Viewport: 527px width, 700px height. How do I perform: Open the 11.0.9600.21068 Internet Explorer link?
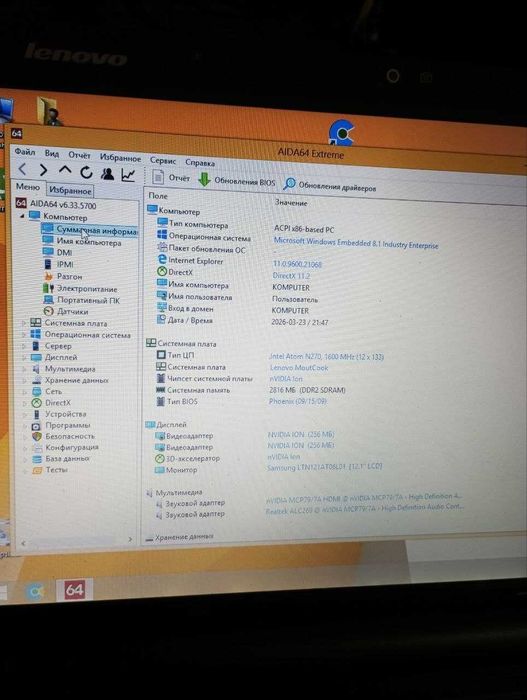coord(297,264)
